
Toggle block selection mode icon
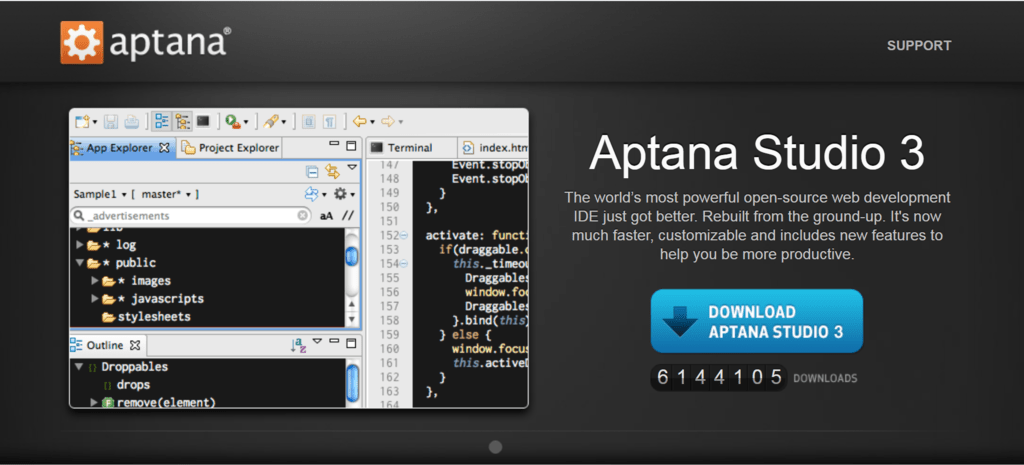309,121
